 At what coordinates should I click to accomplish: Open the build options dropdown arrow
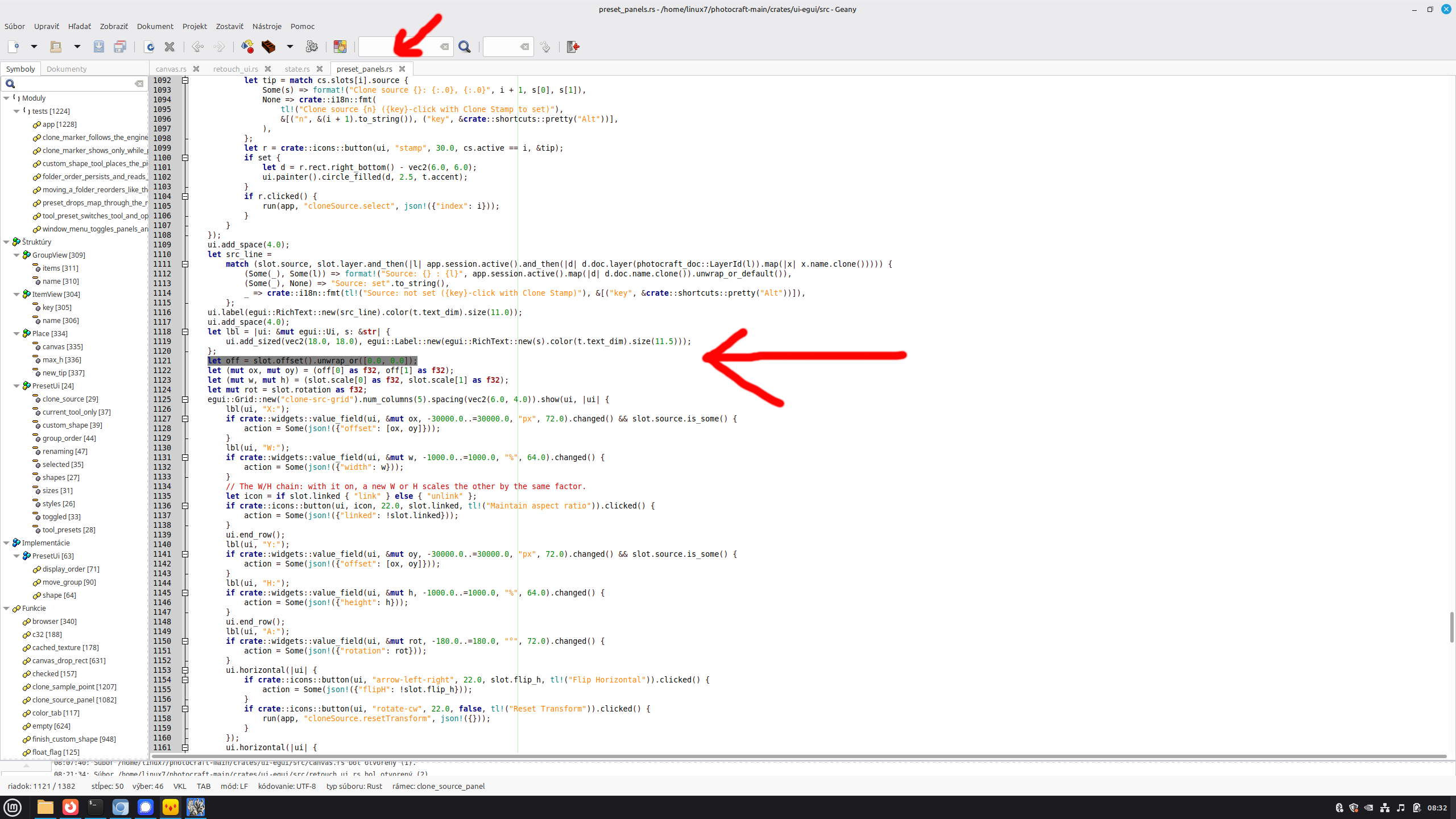(289, 47)
